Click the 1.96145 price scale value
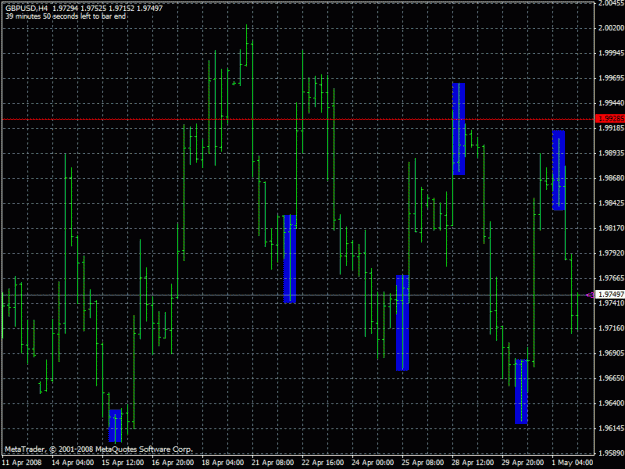Image resolution: width=625 pixels, height=469 pixels. pos(611,428)
